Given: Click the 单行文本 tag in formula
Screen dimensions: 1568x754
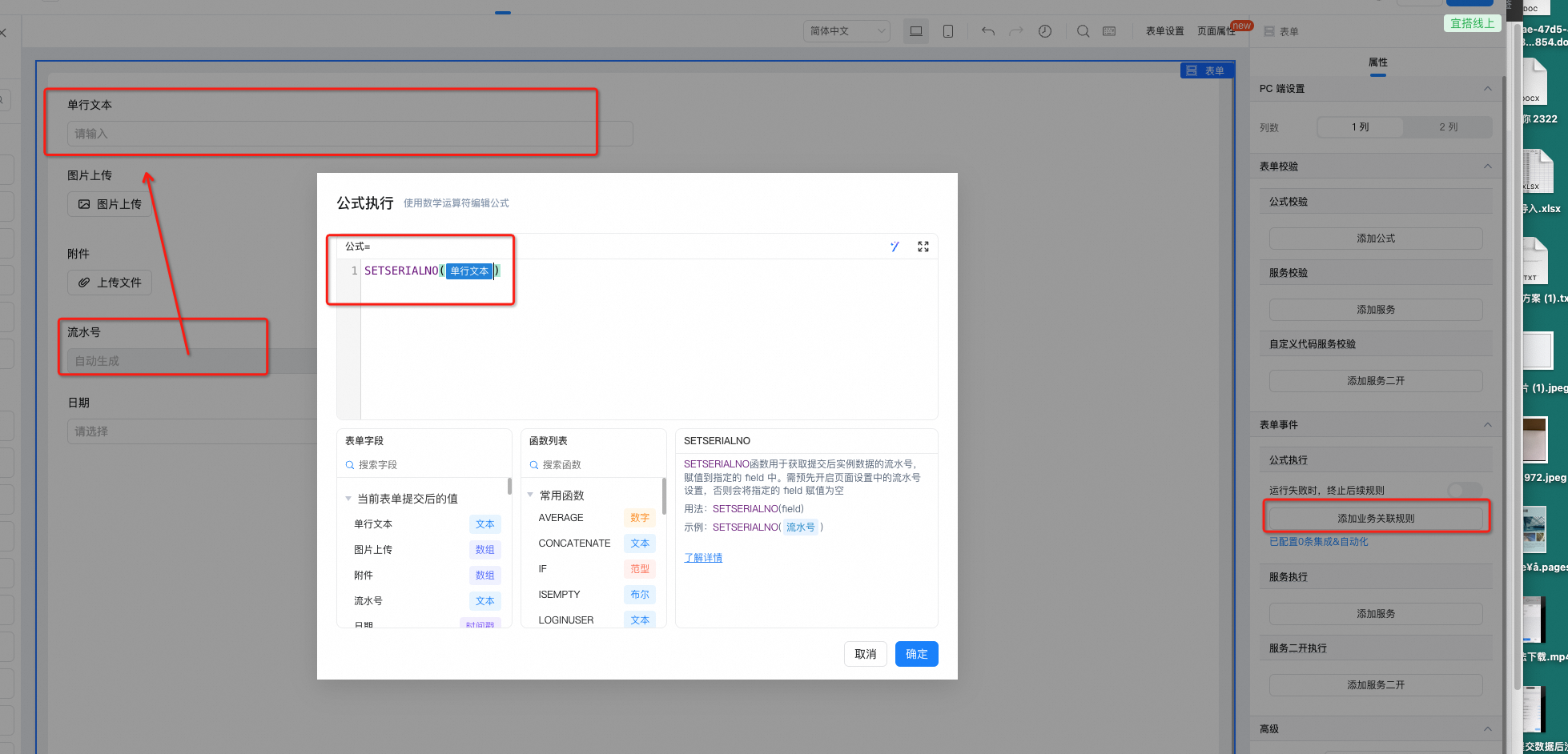Looking at the screenshot, I should coord(469,271).
